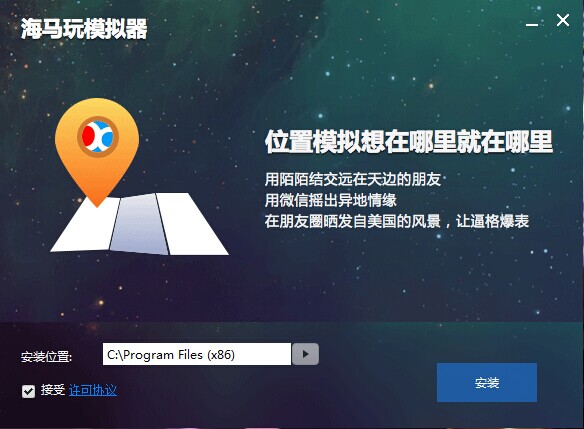
Task: Click the blue 安装 button
Action: (x=487, y=382)
